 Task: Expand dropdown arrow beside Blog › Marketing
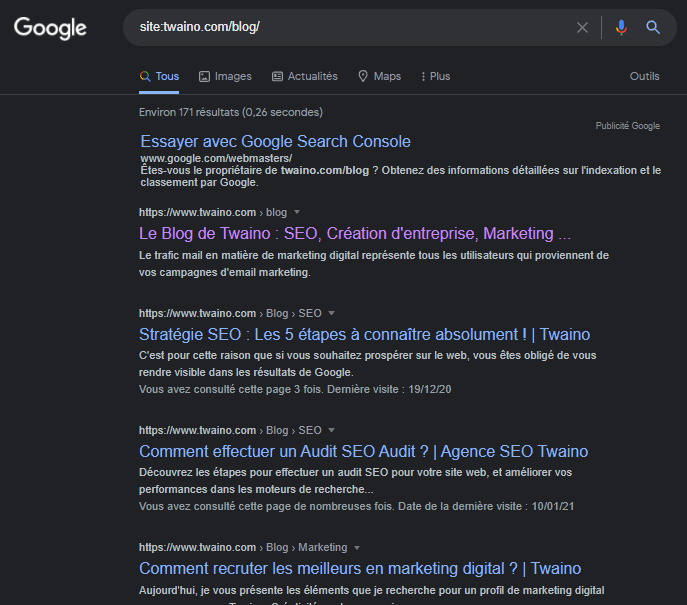357,548
